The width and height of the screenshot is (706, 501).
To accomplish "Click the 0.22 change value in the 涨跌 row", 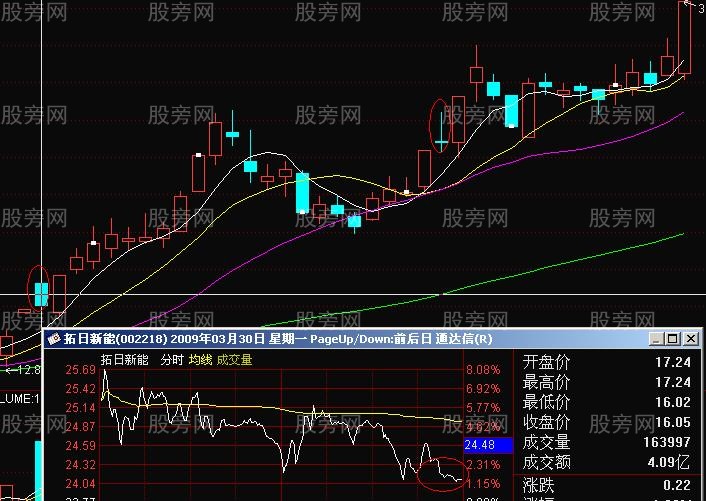I will (x=677, y=485).
